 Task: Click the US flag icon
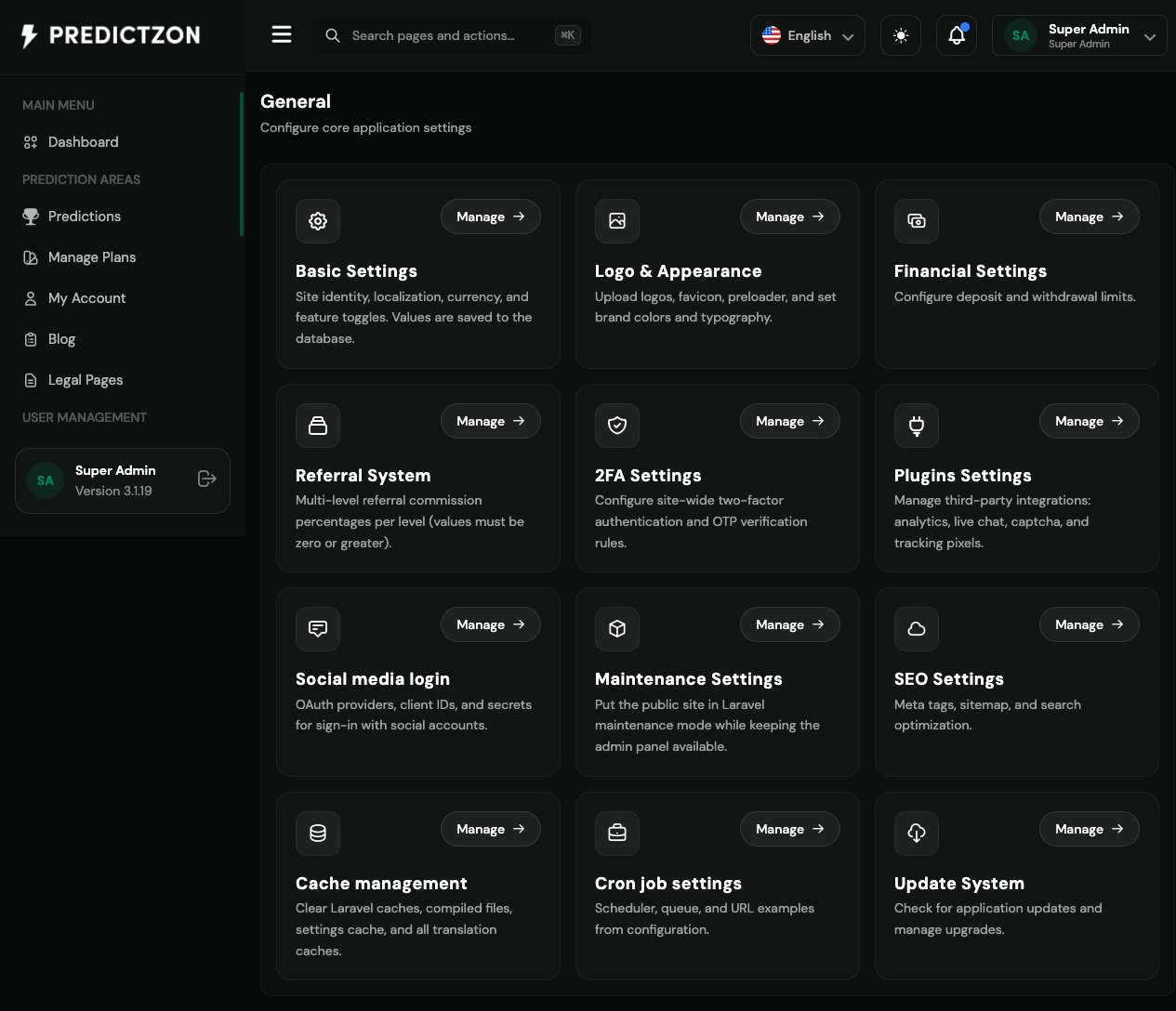click(x=772, y=35)
